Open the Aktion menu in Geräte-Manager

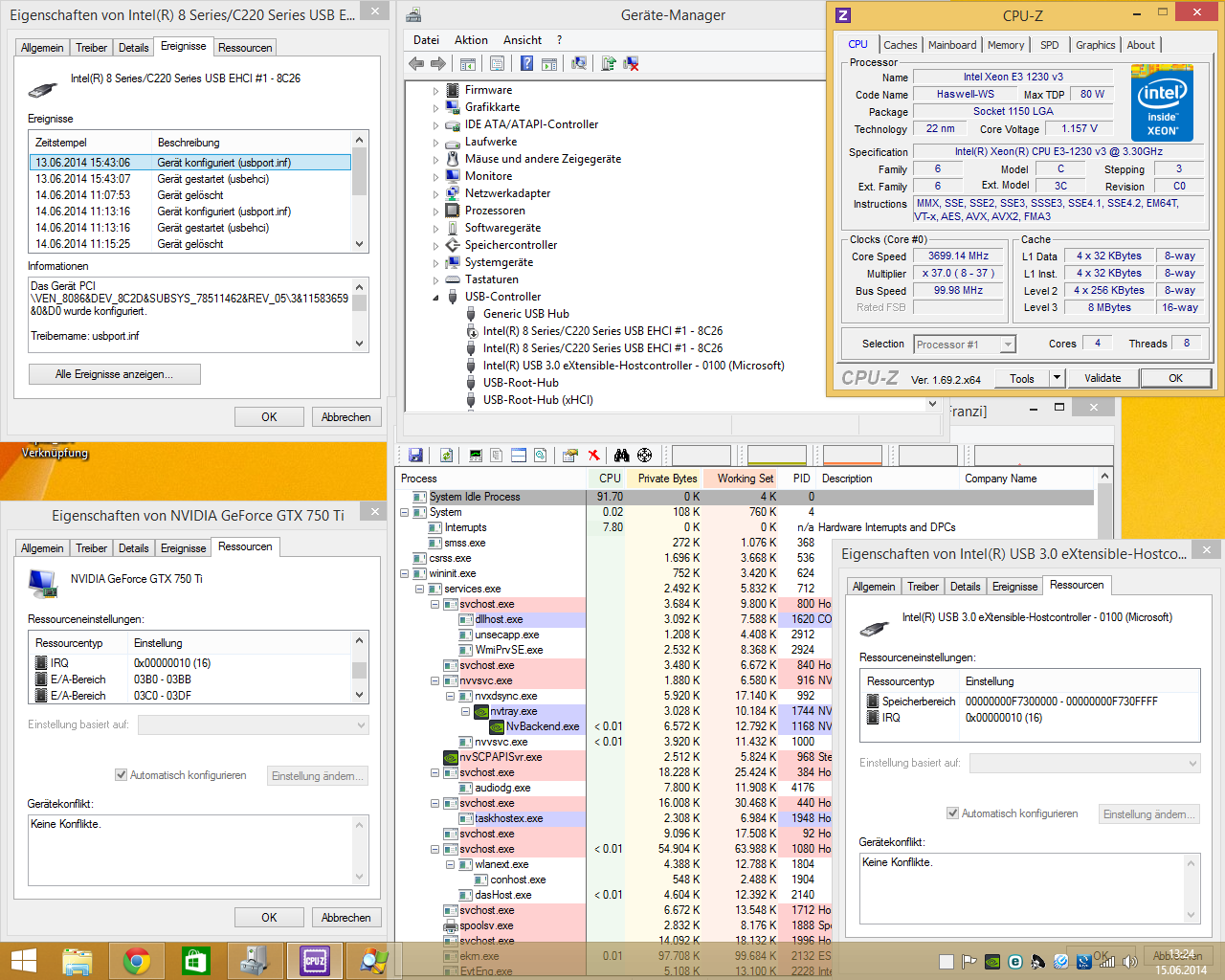click(x=471, y=40)
